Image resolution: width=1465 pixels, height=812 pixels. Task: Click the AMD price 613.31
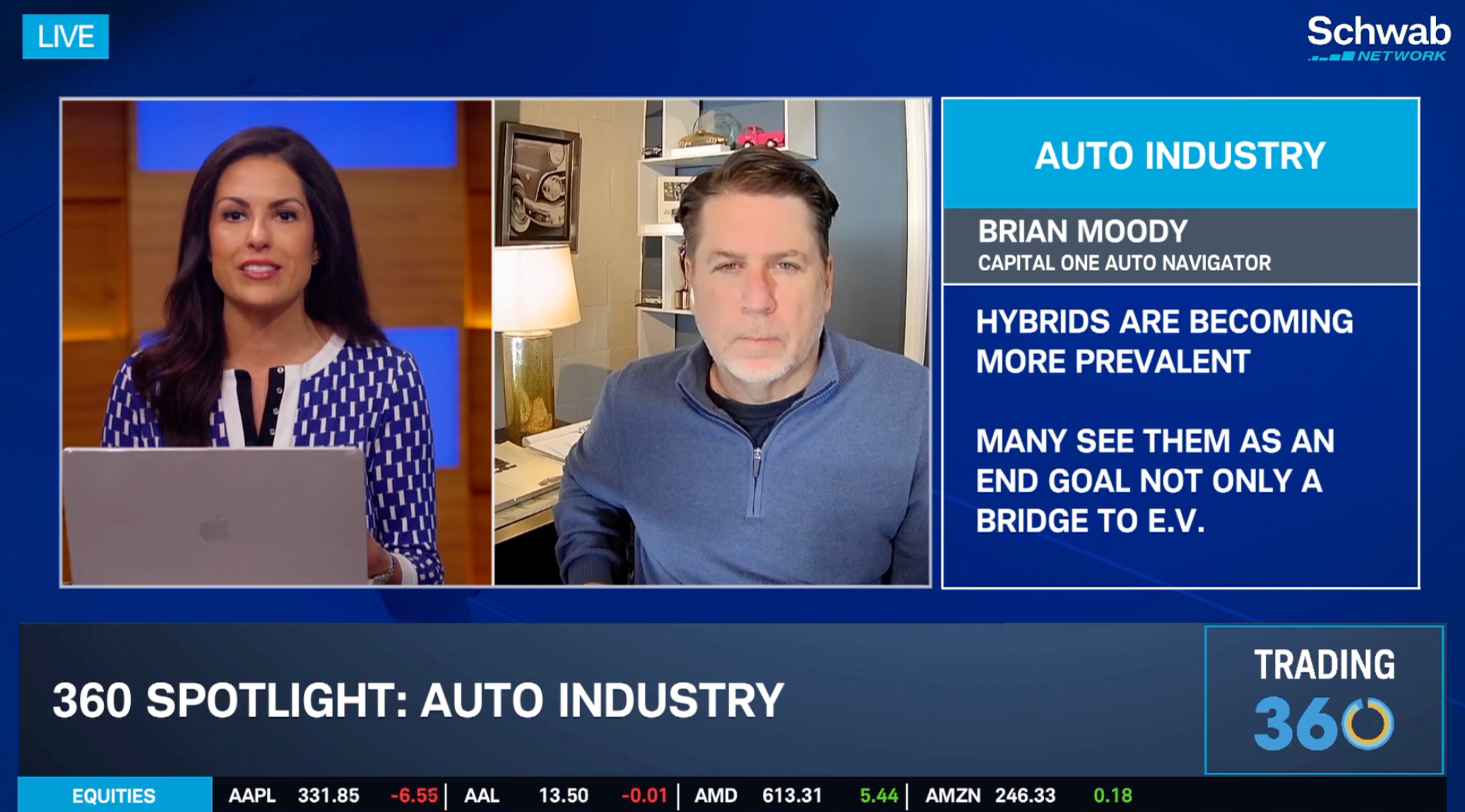[792, 796]
